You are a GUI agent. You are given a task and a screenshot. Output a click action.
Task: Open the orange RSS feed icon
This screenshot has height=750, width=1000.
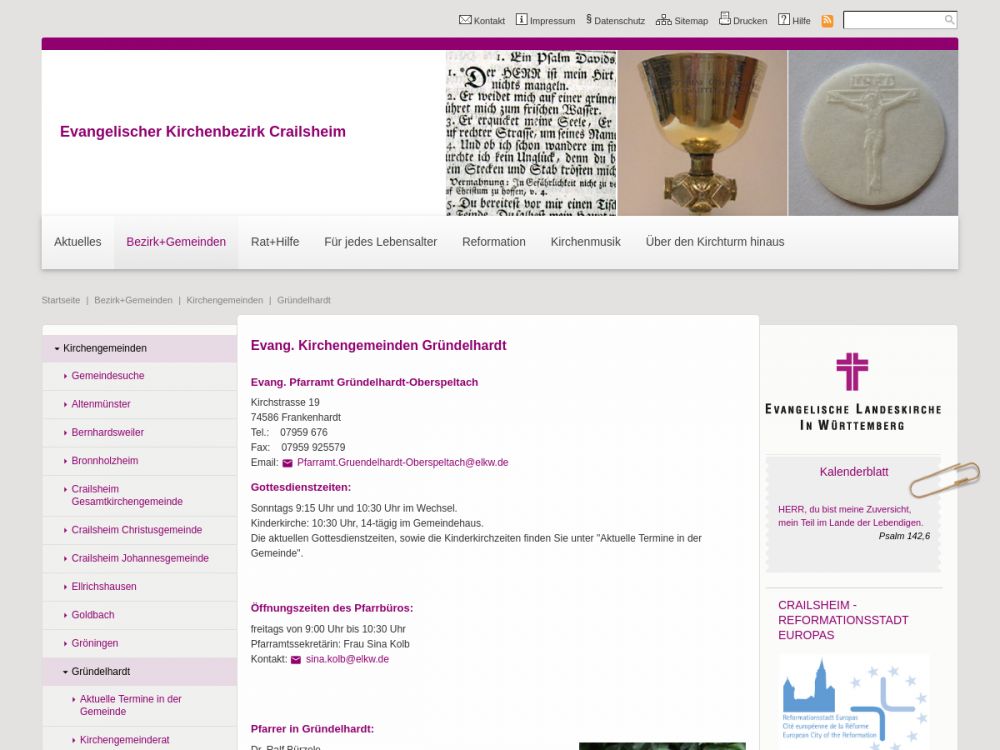tap(827, 21)
